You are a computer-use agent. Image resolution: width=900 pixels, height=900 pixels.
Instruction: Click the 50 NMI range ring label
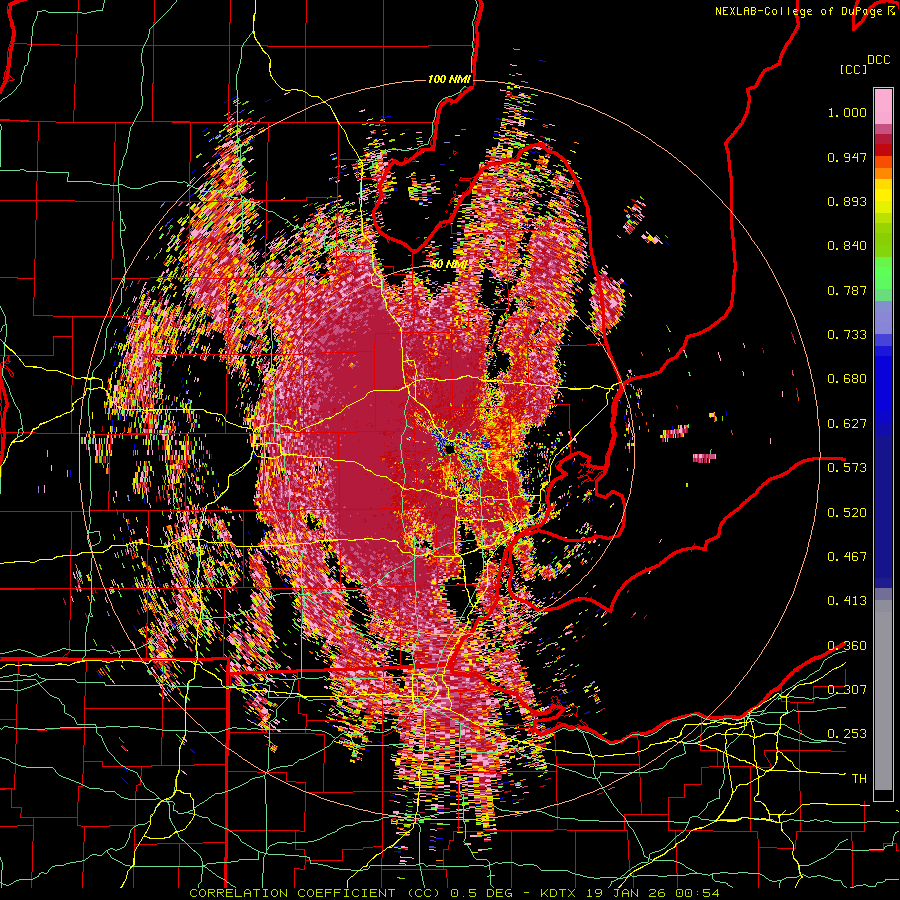(449, 265)
